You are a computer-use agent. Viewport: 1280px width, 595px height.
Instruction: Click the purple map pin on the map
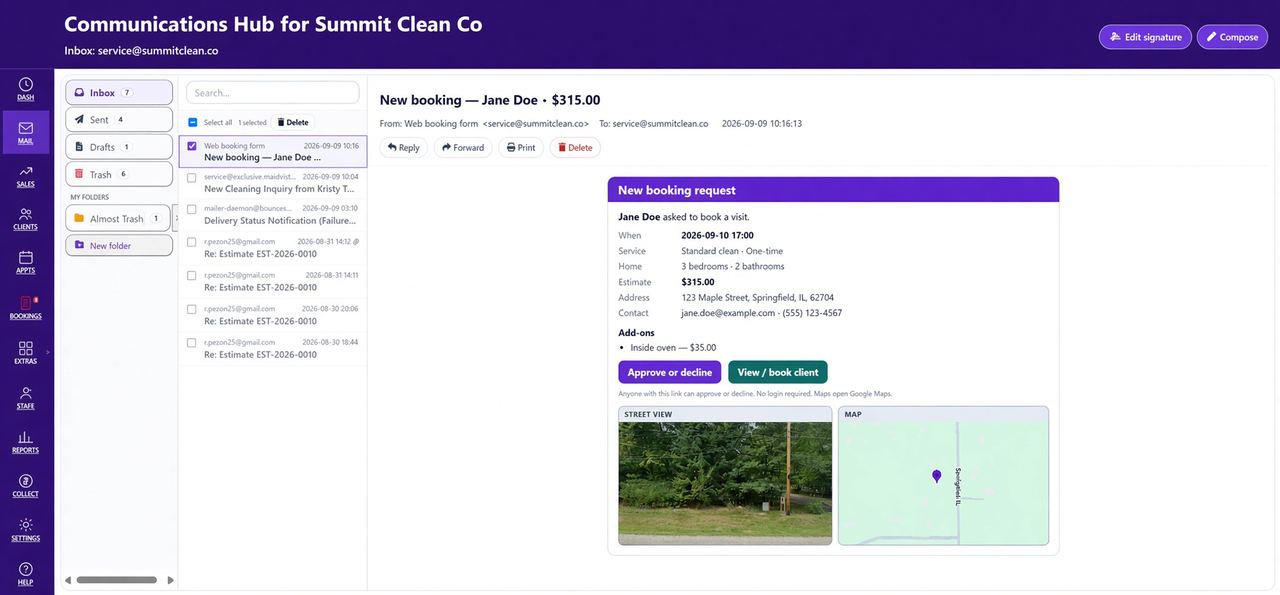point(937,477)
